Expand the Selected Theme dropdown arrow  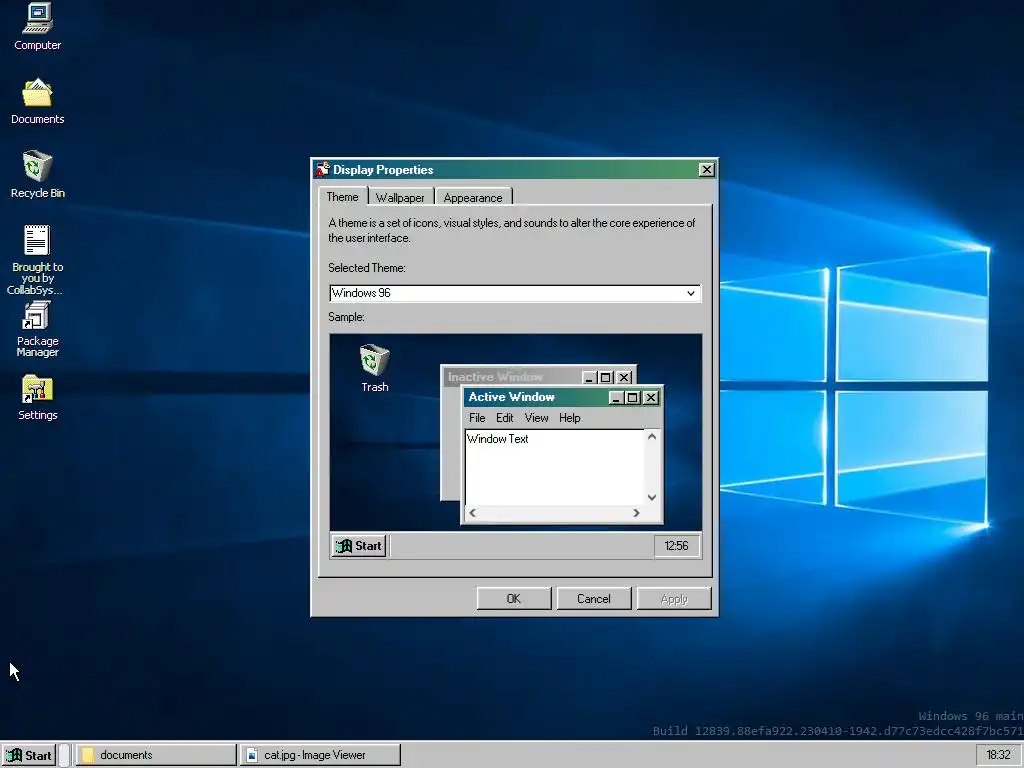(x=691, y=293)
